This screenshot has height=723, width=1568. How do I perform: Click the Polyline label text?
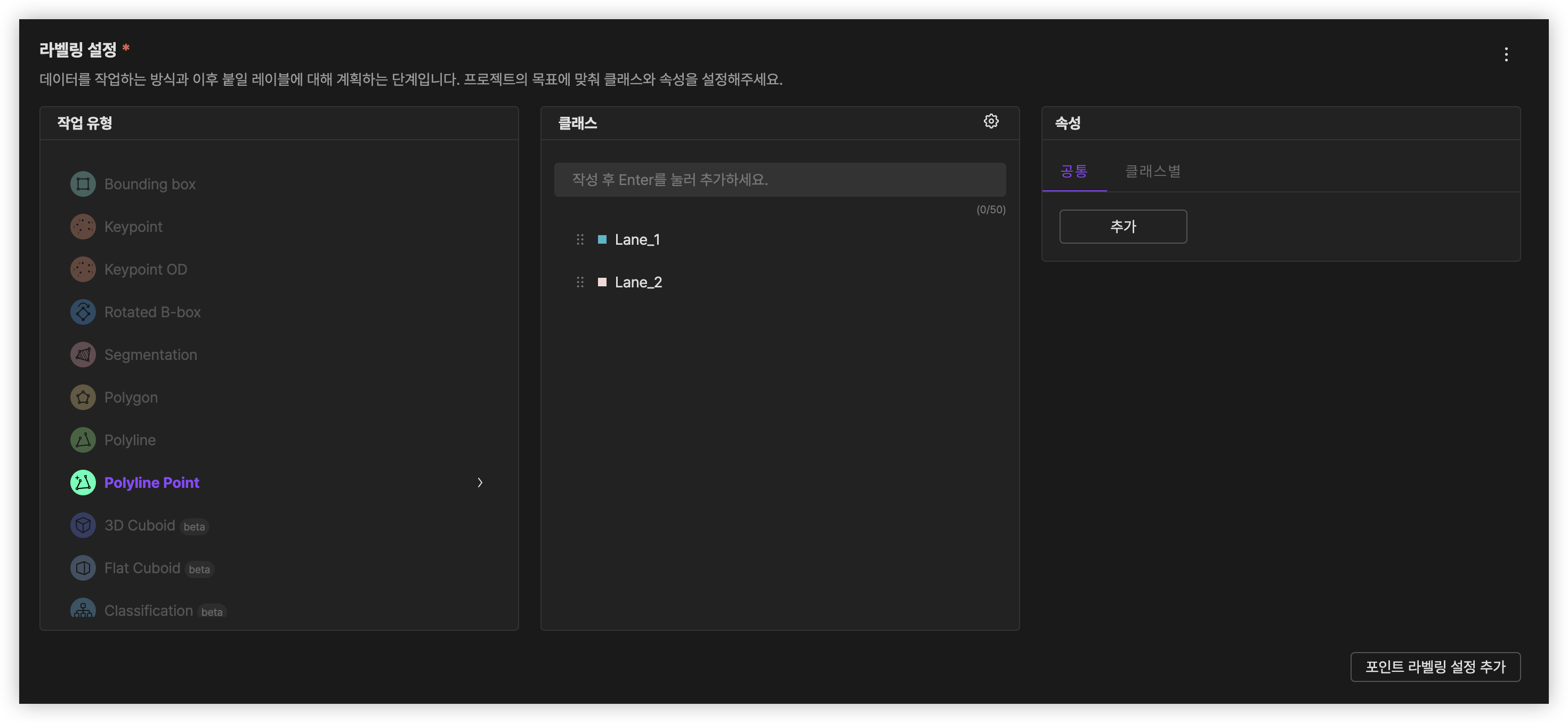click(x=130, y=440)
